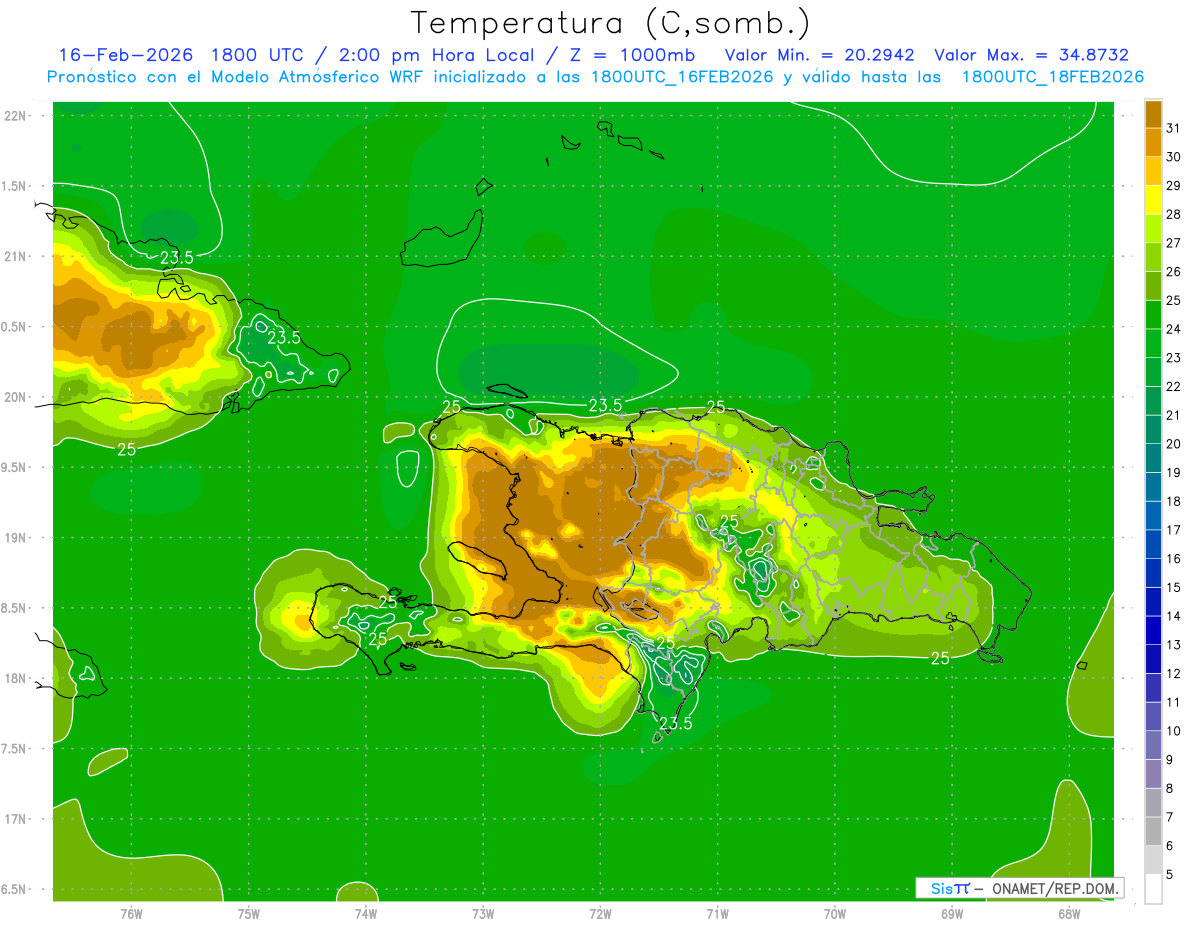Click legend value label "10"
Image resolution: width=1200 pixels, height=927 pixels.
tap(1173, 732)
